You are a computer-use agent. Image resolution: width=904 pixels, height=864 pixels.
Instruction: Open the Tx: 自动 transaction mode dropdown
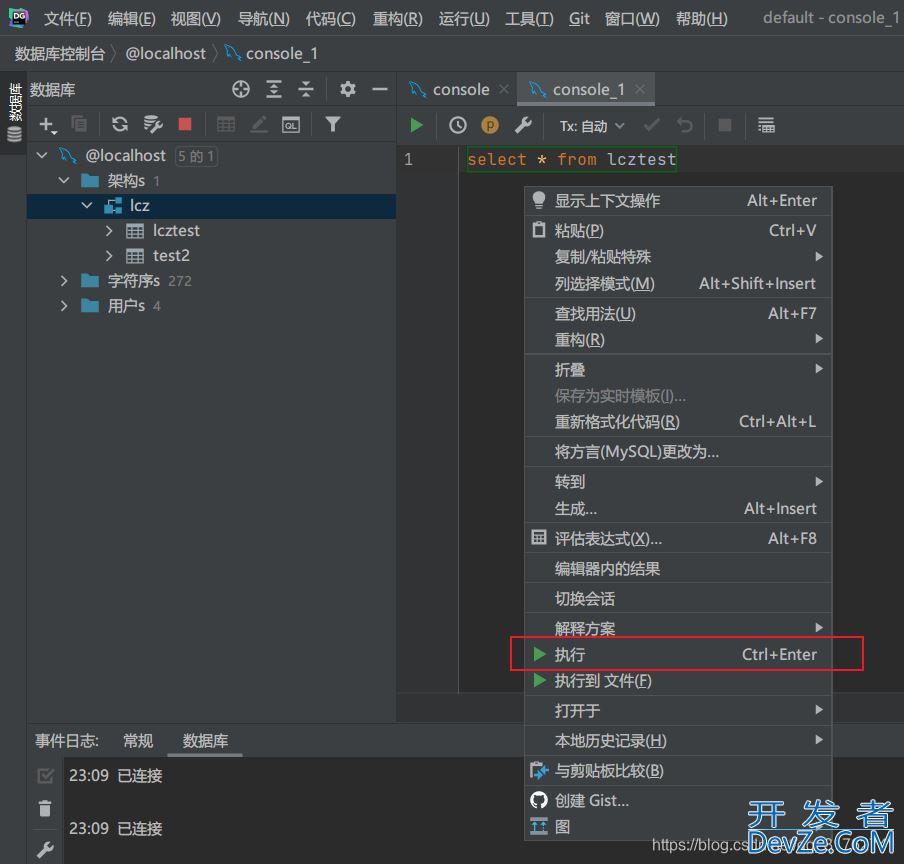coord(592,126)
